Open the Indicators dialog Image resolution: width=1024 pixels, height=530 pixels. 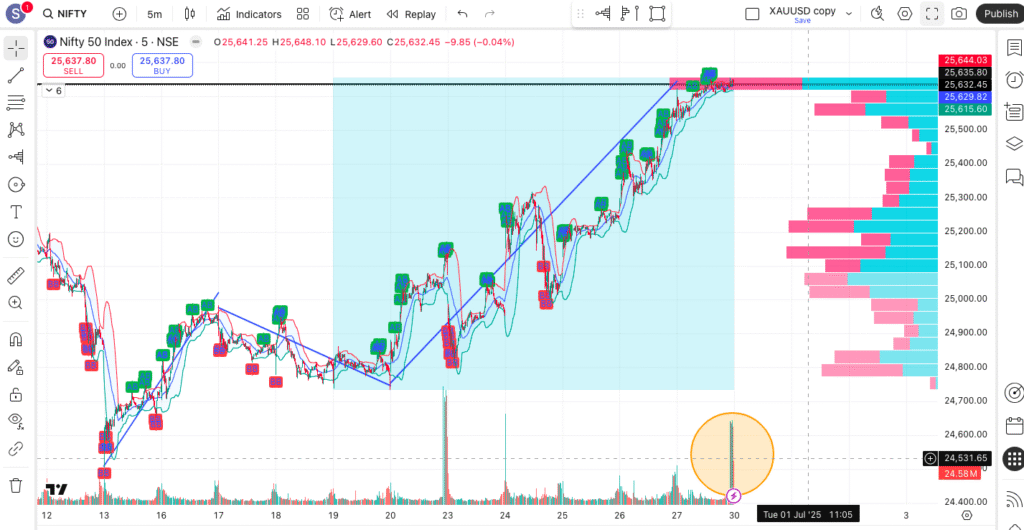tap(249, 14)
